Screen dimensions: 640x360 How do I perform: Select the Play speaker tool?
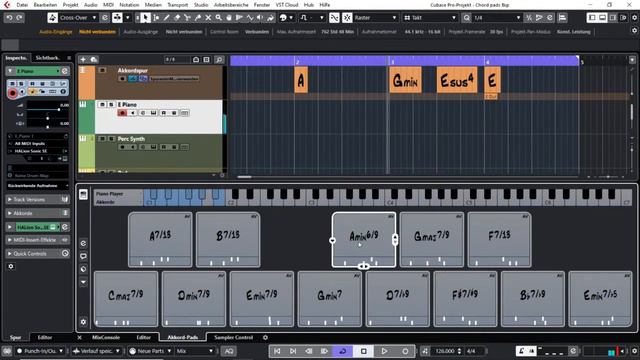[x=260, y=18]
